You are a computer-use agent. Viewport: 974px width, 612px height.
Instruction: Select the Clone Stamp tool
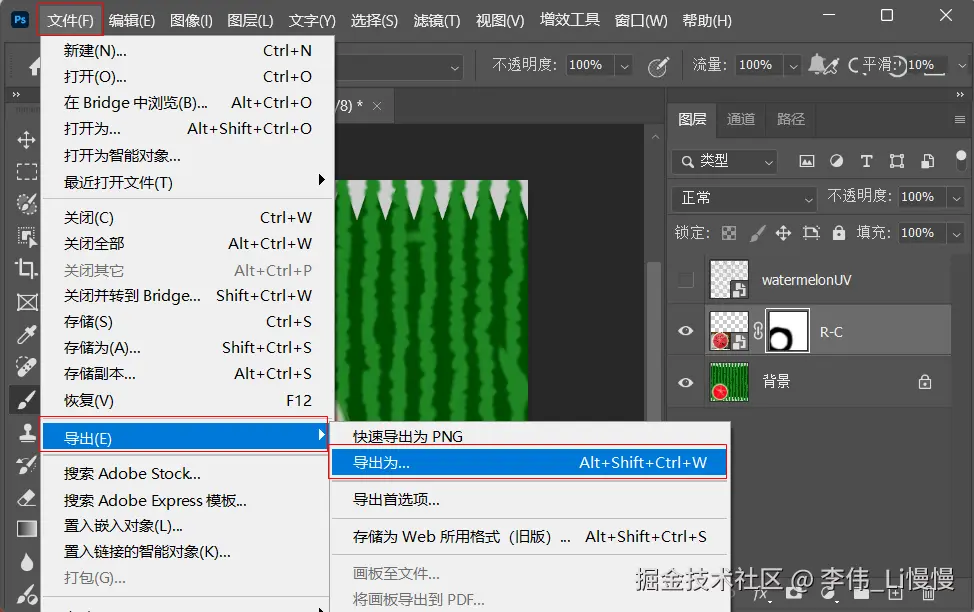[x=26, y=432]
